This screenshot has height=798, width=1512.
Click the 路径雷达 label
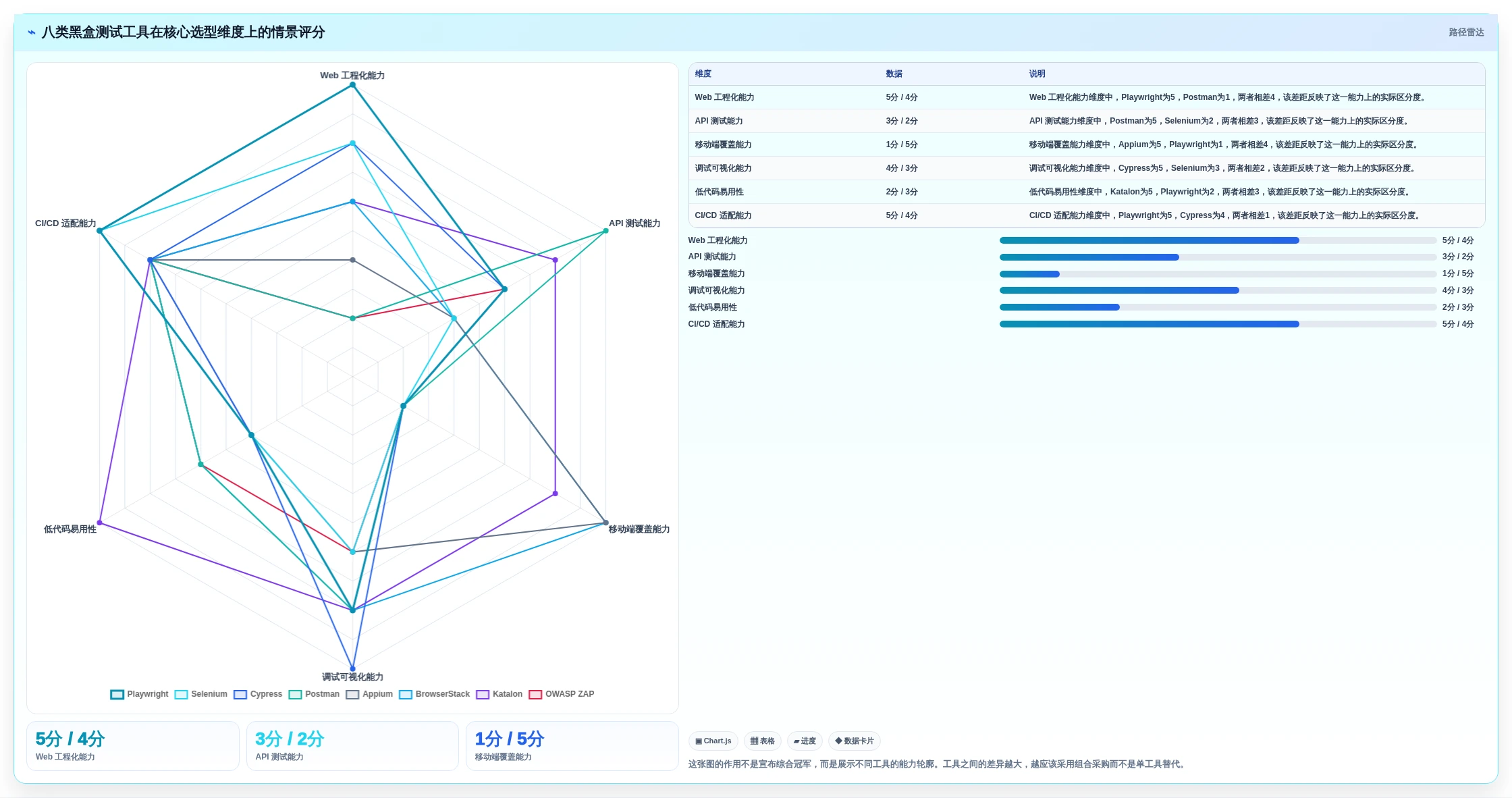[x=1466, y=32]
